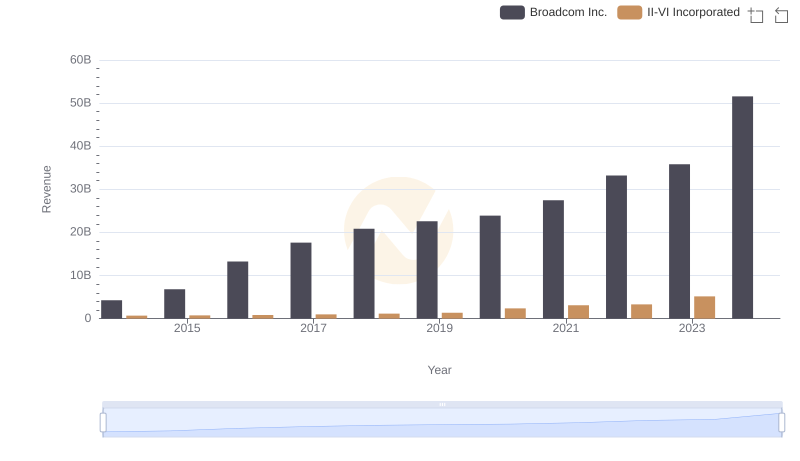Image resolution: width=800 pixels, height=461 pixels.
Task: Click the II-VI orange bar for 2023
Action: (x=705, y=308)
